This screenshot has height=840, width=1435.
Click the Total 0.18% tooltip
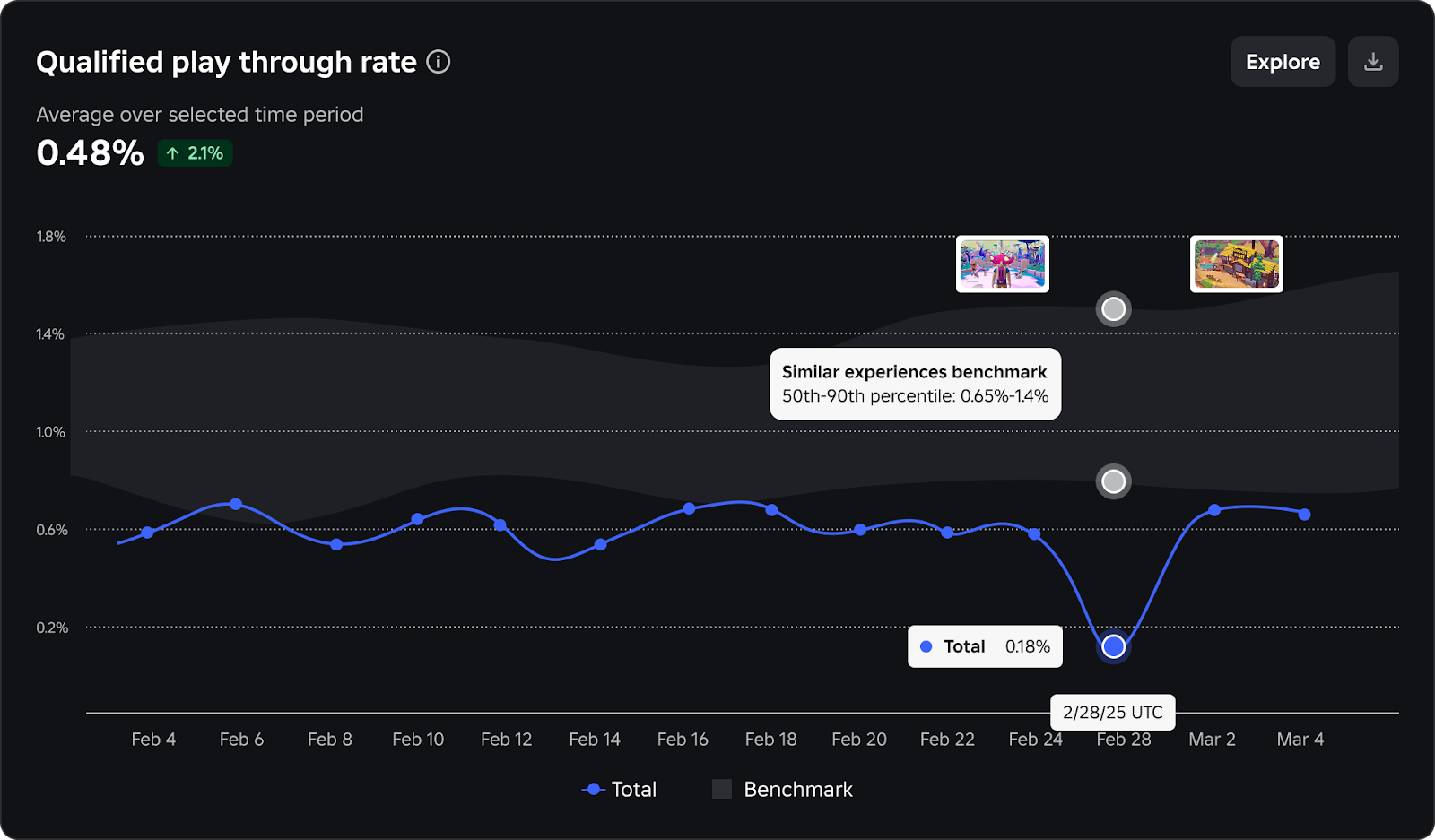pyautogui.click(x=985, y=646)
